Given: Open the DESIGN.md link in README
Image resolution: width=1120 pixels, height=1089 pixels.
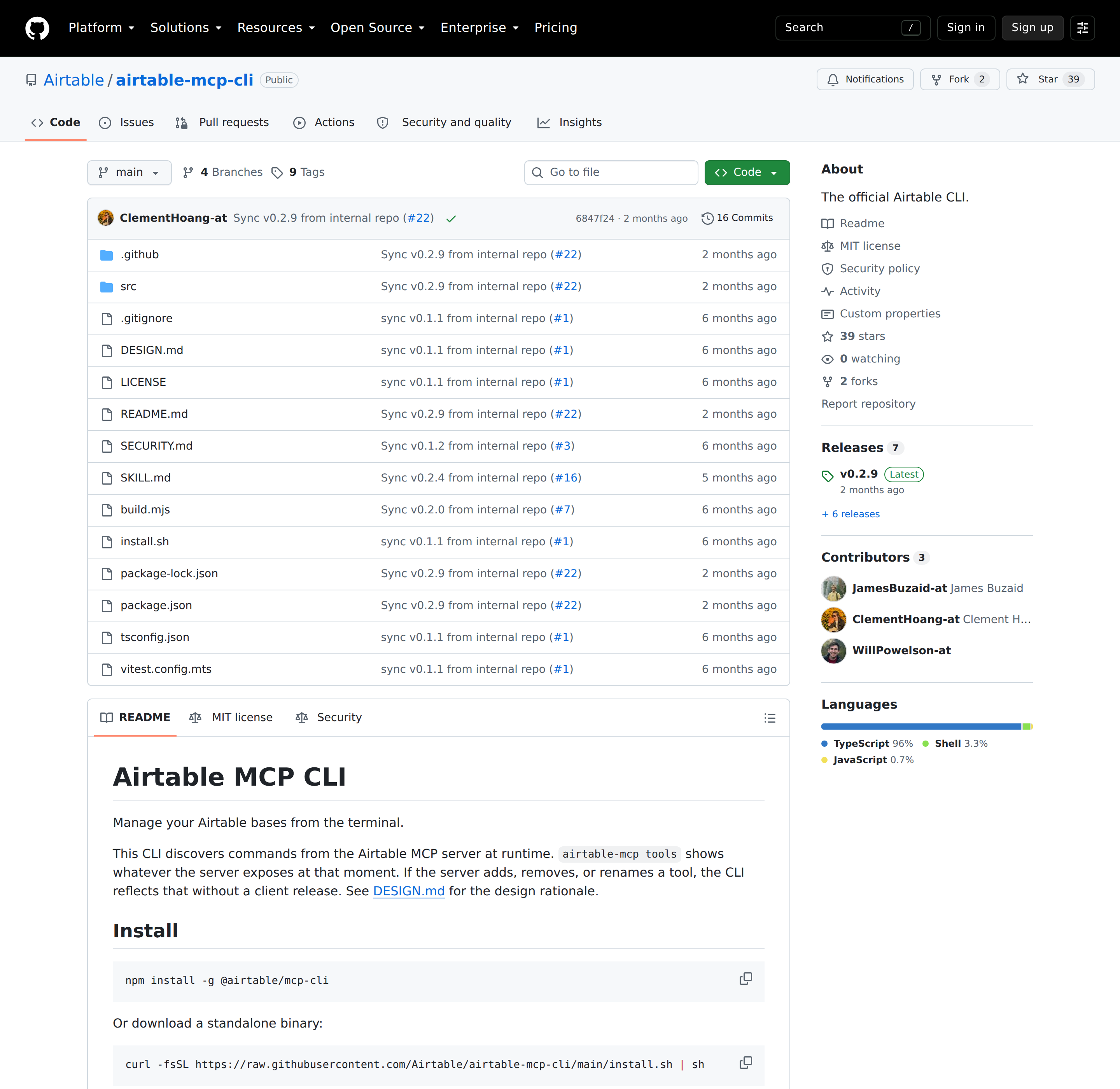Looking at the screenshot, I should coord(408,891).
